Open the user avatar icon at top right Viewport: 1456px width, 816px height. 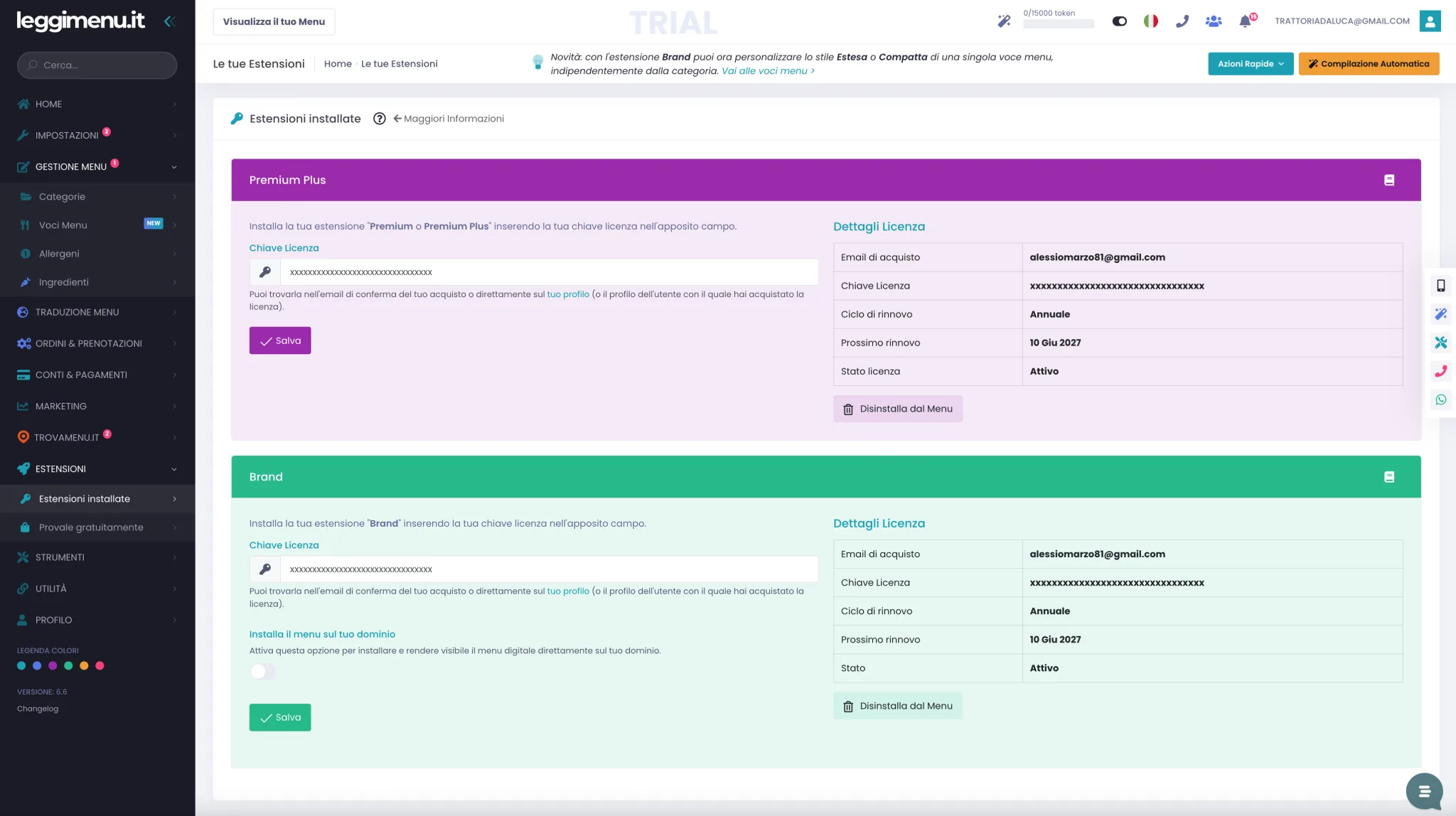coord(1430,21)
